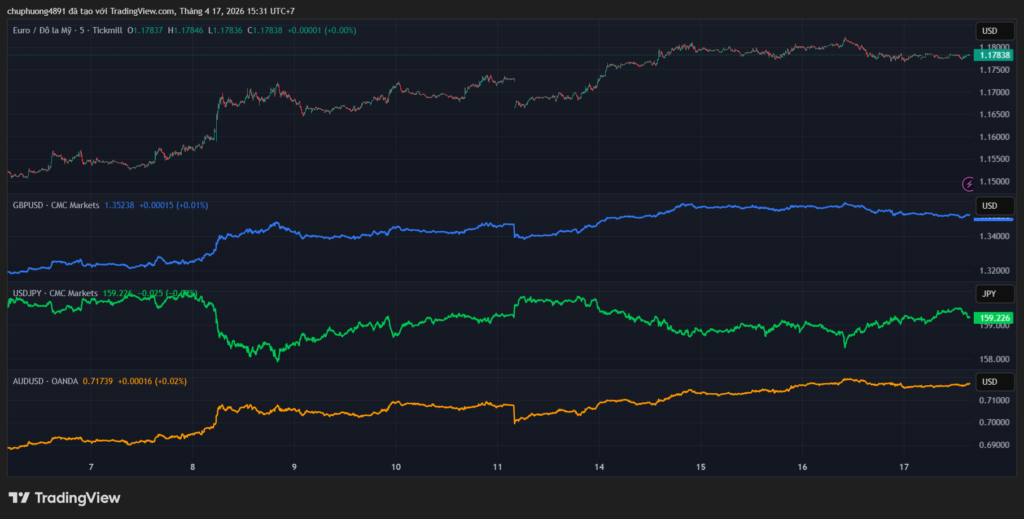The width and height of the screenshot is (1024, 519).
Task: Open the USD currency selector on AUDUSD pane
Action: click(990, 382)
